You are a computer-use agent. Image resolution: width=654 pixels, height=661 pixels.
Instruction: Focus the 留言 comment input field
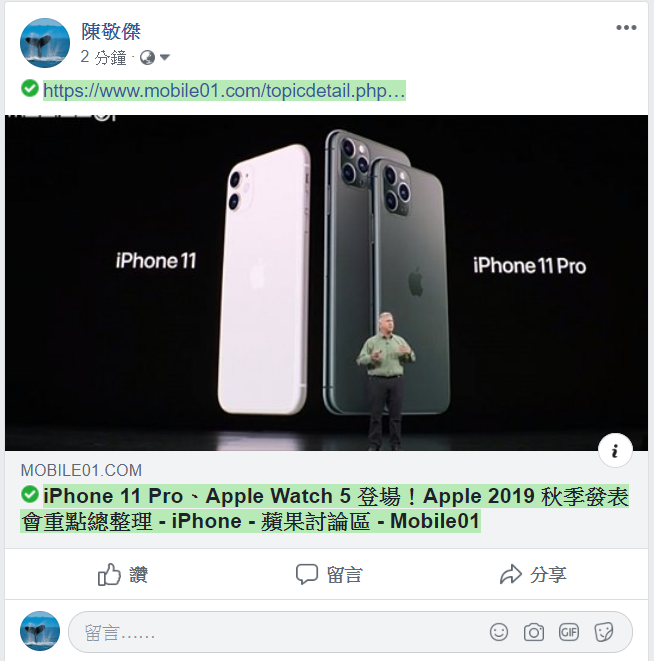click(x=274, y=632)
